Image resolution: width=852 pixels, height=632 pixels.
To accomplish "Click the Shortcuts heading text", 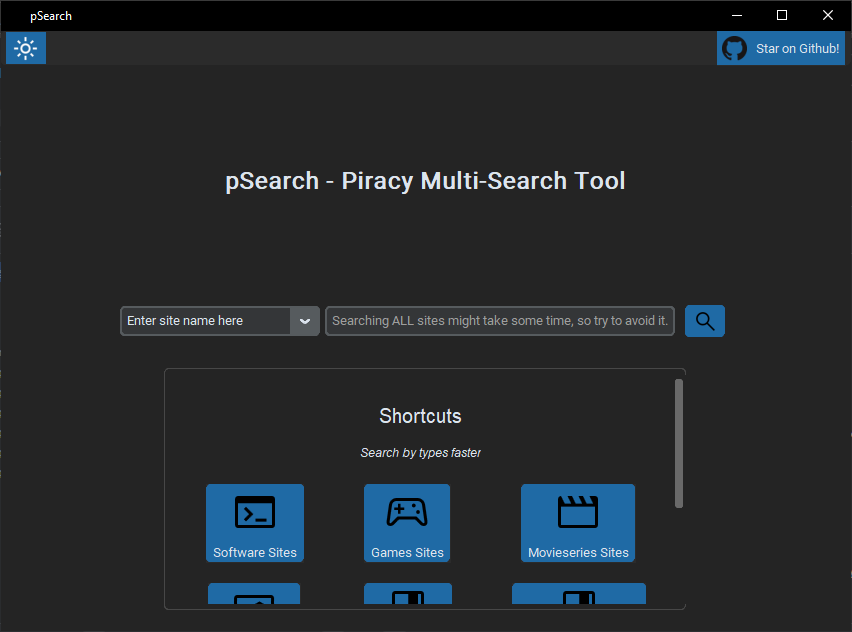I will (420, 416).
